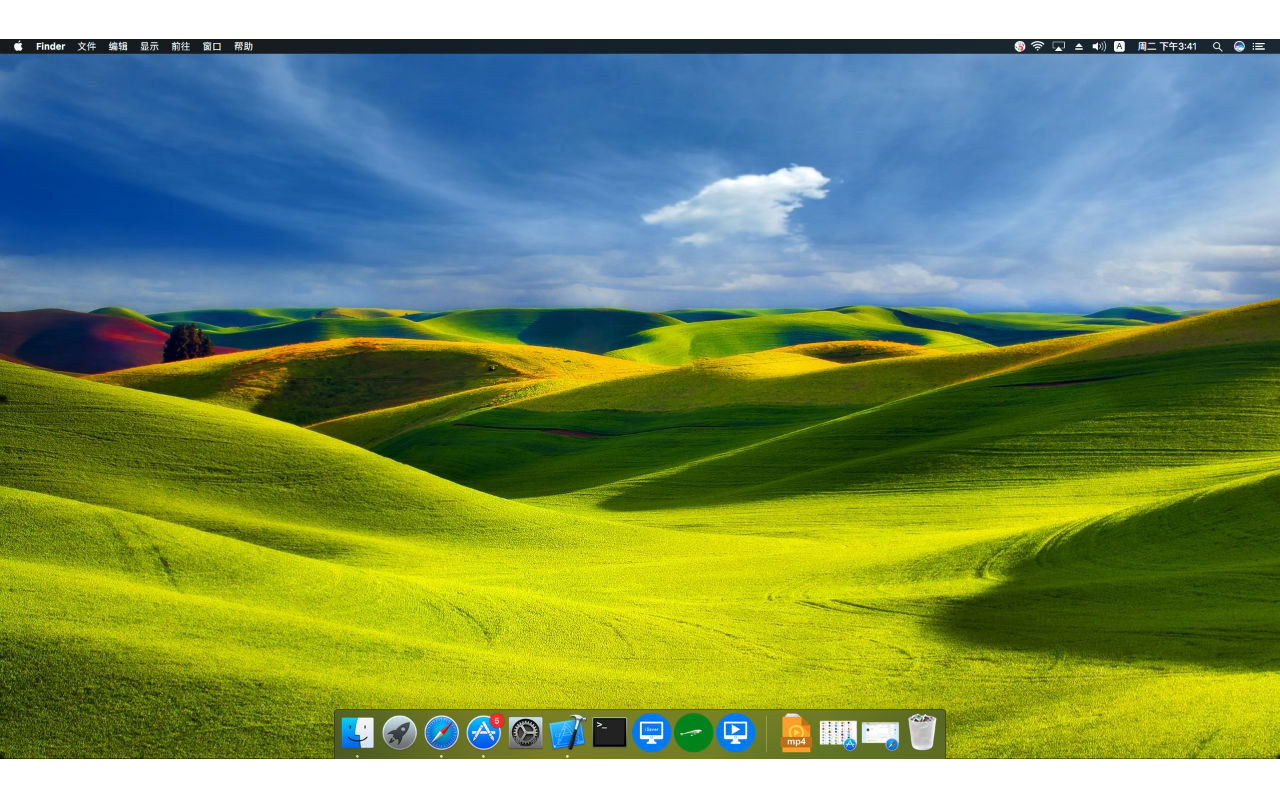The width and height of the screenshot is (1280, 800).
Task: Open the 帮助 menu
Action: (243, 46)
